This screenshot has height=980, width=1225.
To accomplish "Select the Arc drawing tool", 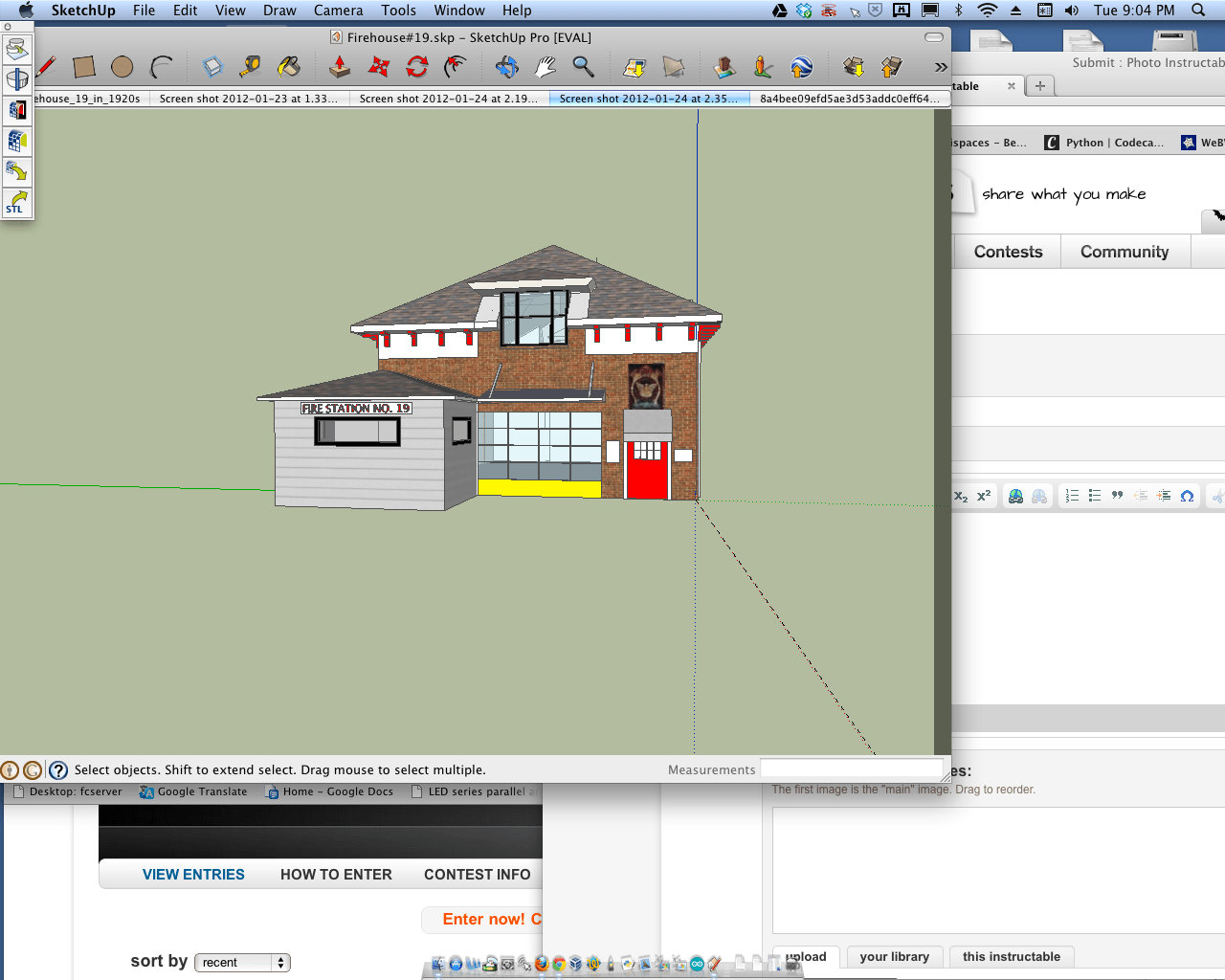I will (x=161, y=67).
